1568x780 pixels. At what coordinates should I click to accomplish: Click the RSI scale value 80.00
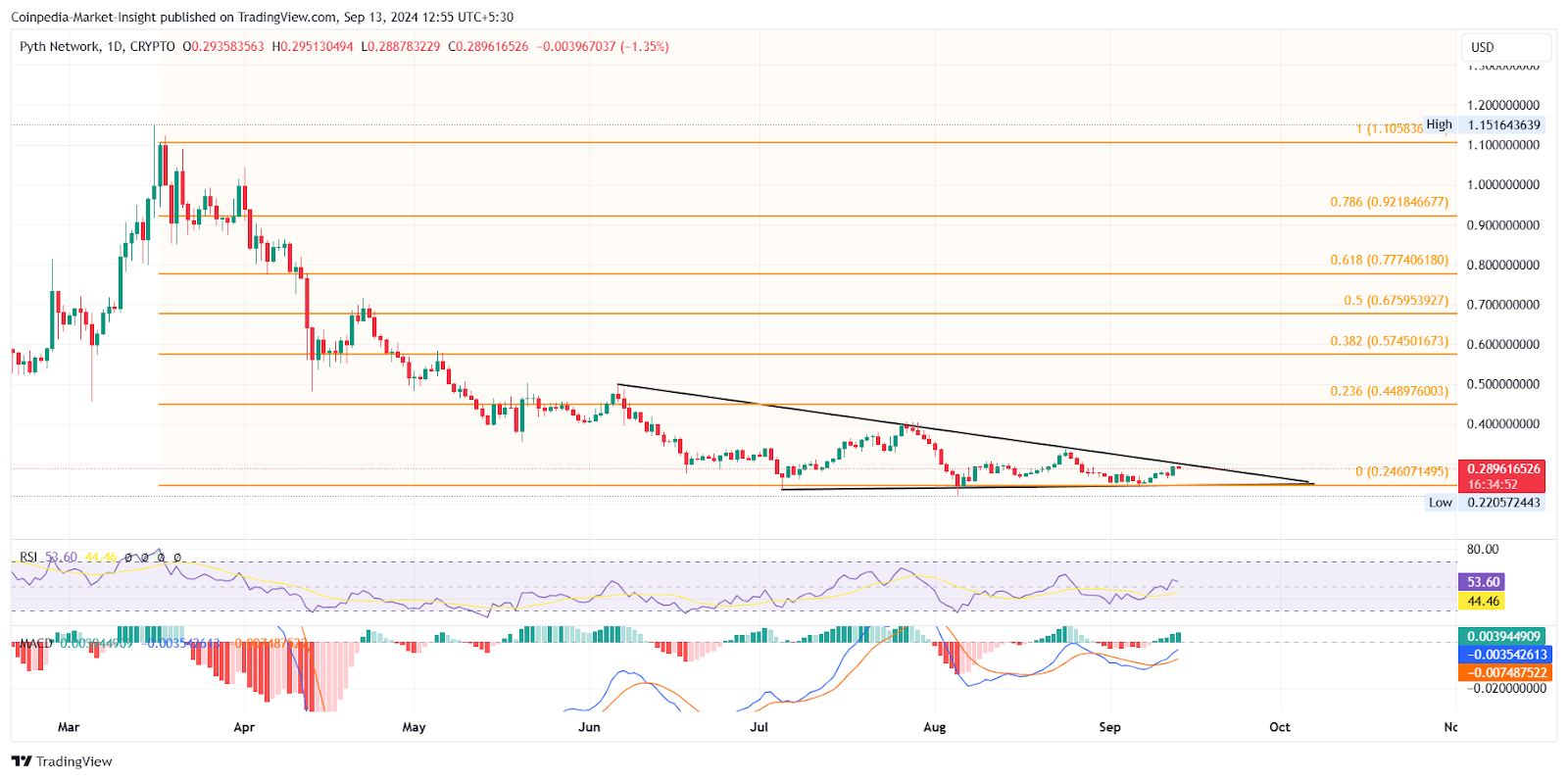pos(1483,549)
